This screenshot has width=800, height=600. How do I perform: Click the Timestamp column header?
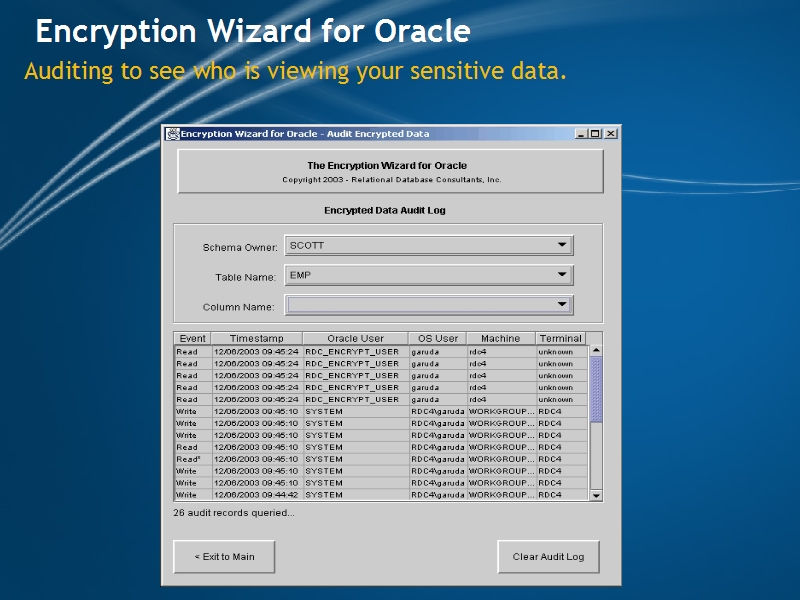pyautogui.click(x=257, y=338)
